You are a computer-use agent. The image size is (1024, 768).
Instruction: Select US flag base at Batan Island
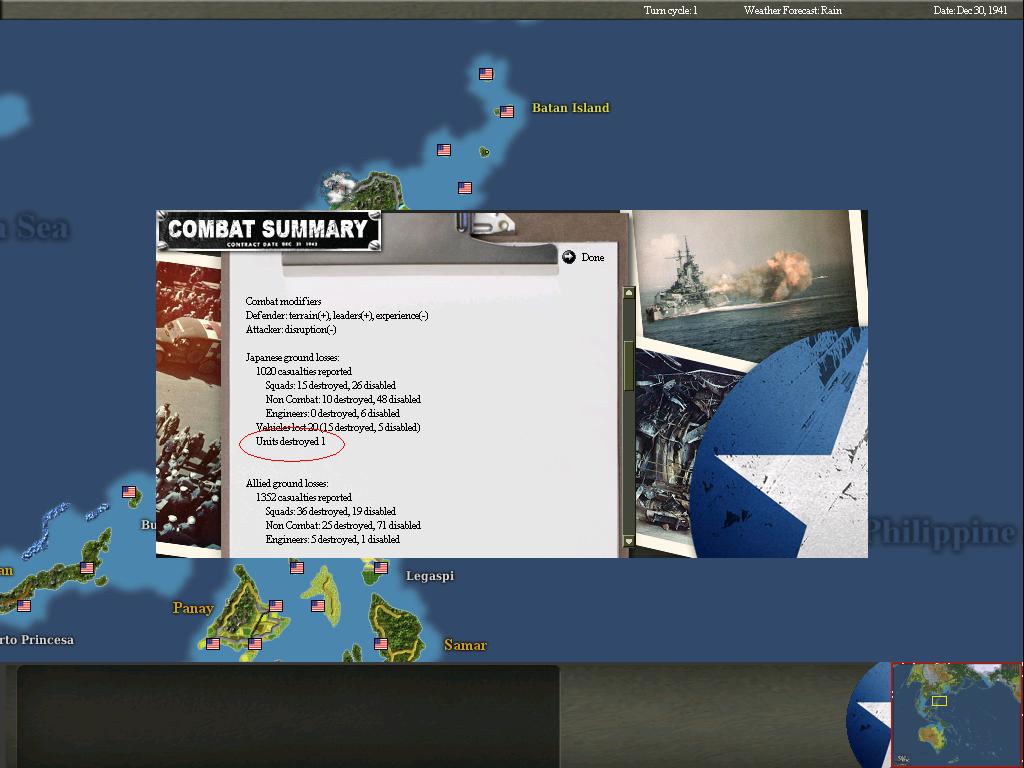coord(507,112)
